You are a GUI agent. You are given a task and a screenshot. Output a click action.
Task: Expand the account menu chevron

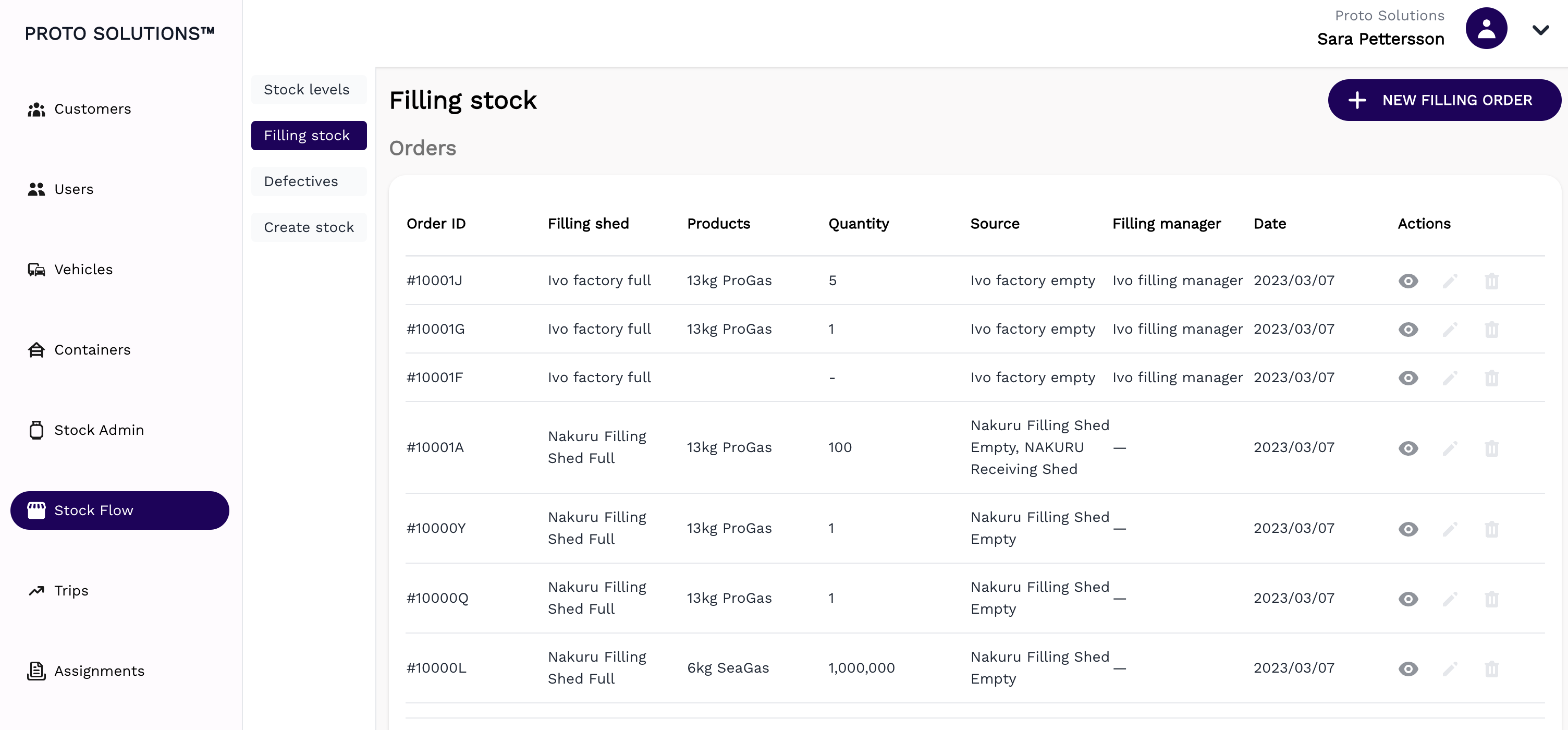click(1540, 30)
